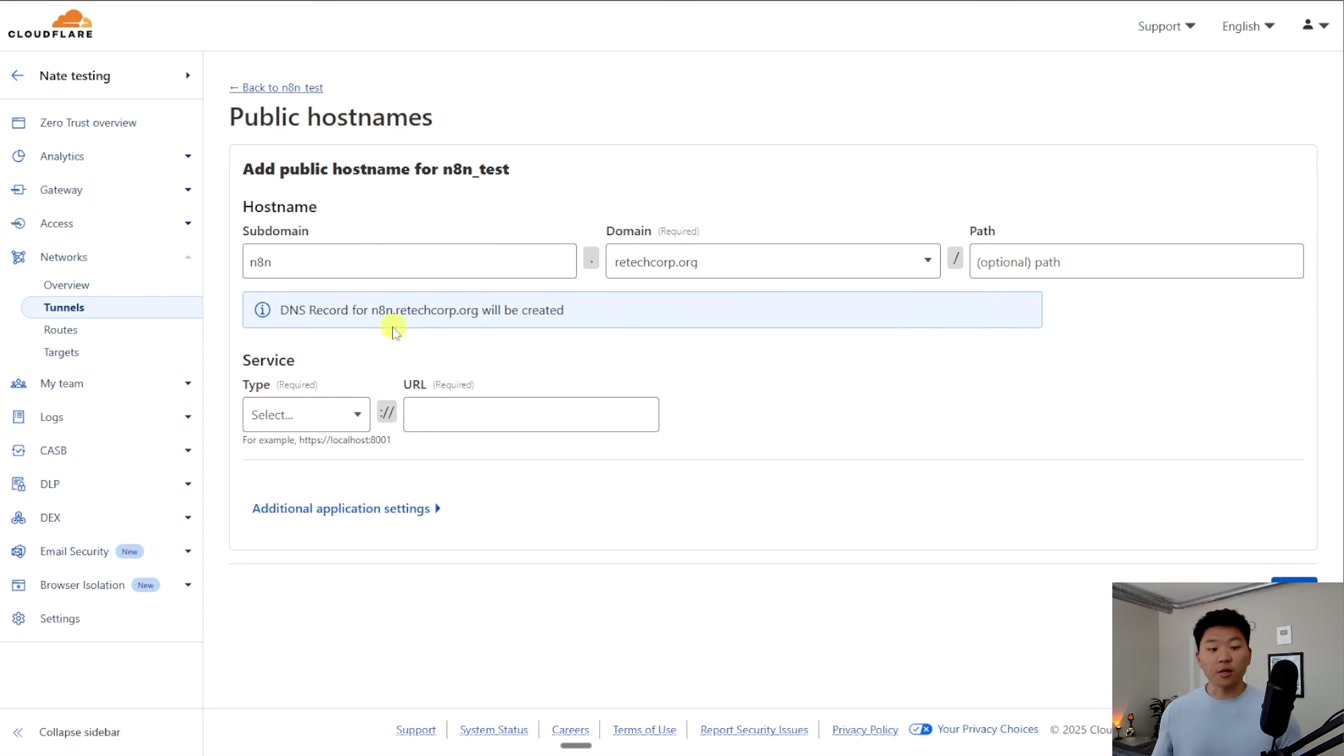
Task: Expand the DLP menu arrow
Action: [x=187, y=484]
